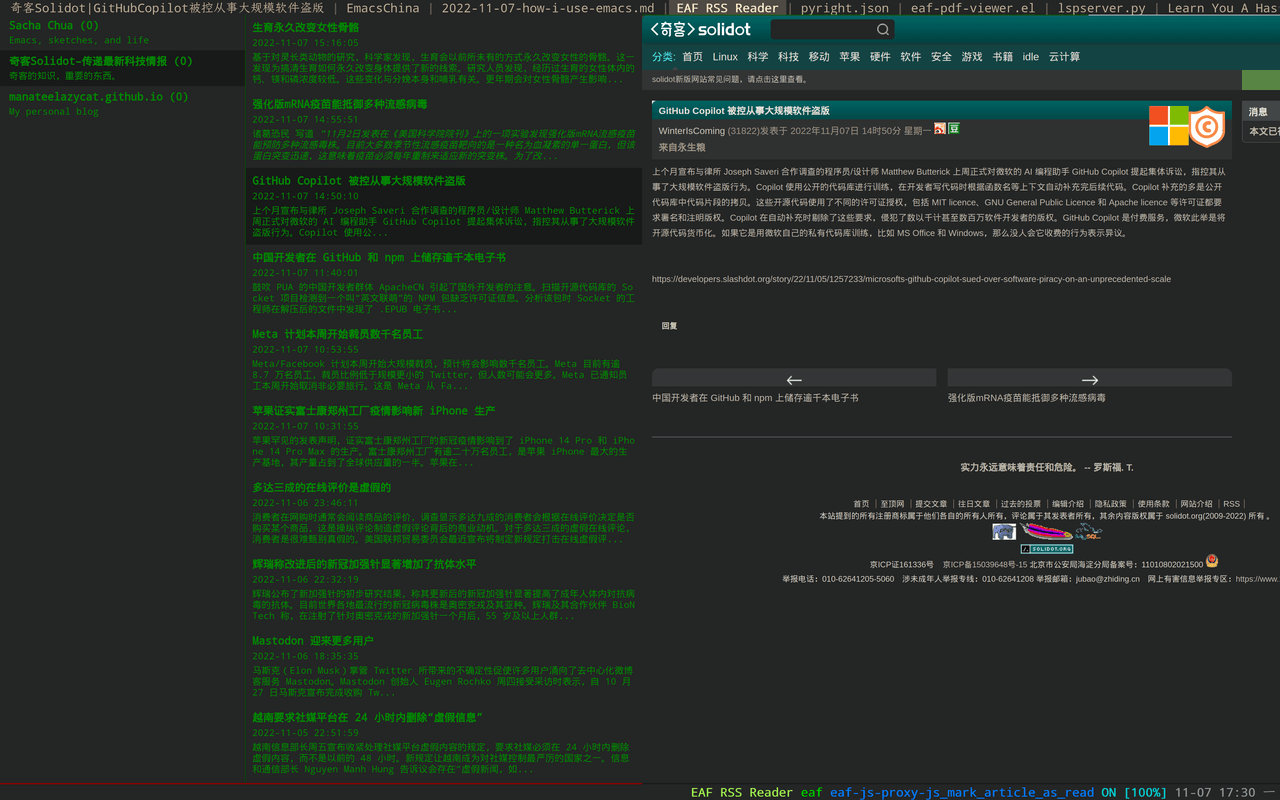Viewport: 1280px width, 800px height.
Task: Open the 苹果 category on Solidot
Action: click(x=849, y=57)
